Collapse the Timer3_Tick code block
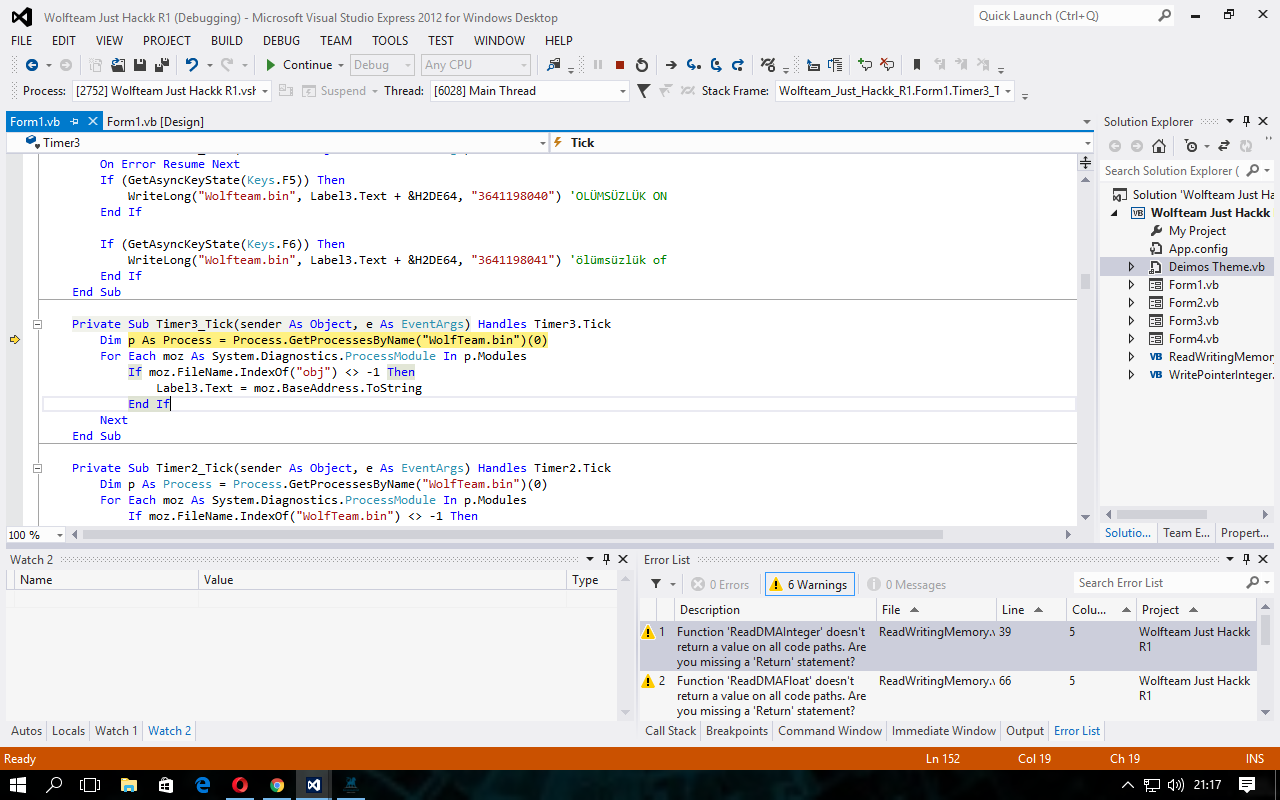 click(x=37, y=324)
